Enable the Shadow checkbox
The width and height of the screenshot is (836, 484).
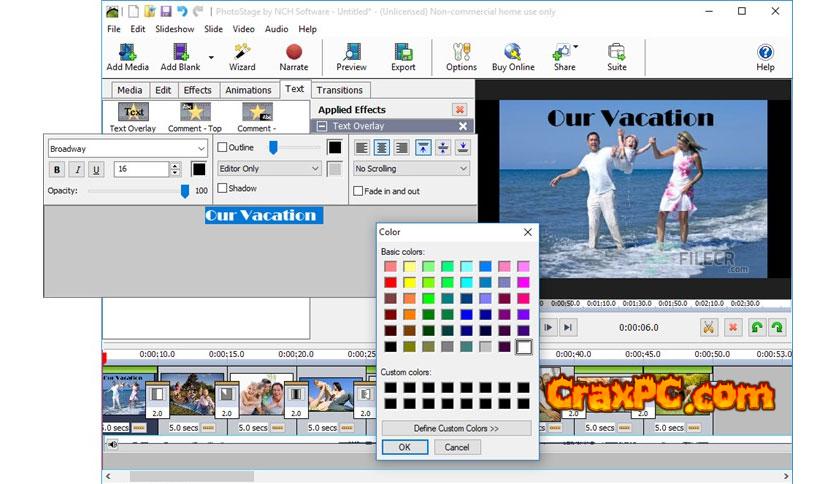point(223,188)
